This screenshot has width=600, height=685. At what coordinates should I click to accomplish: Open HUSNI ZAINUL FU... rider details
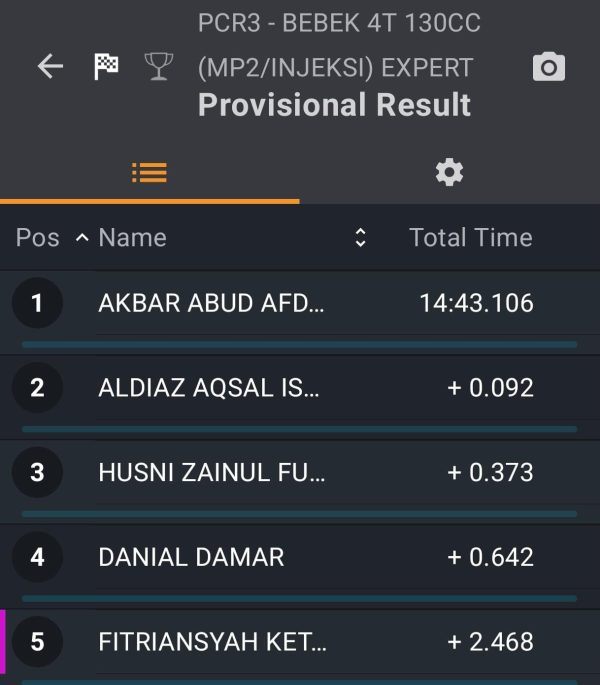tap(300, 472)
